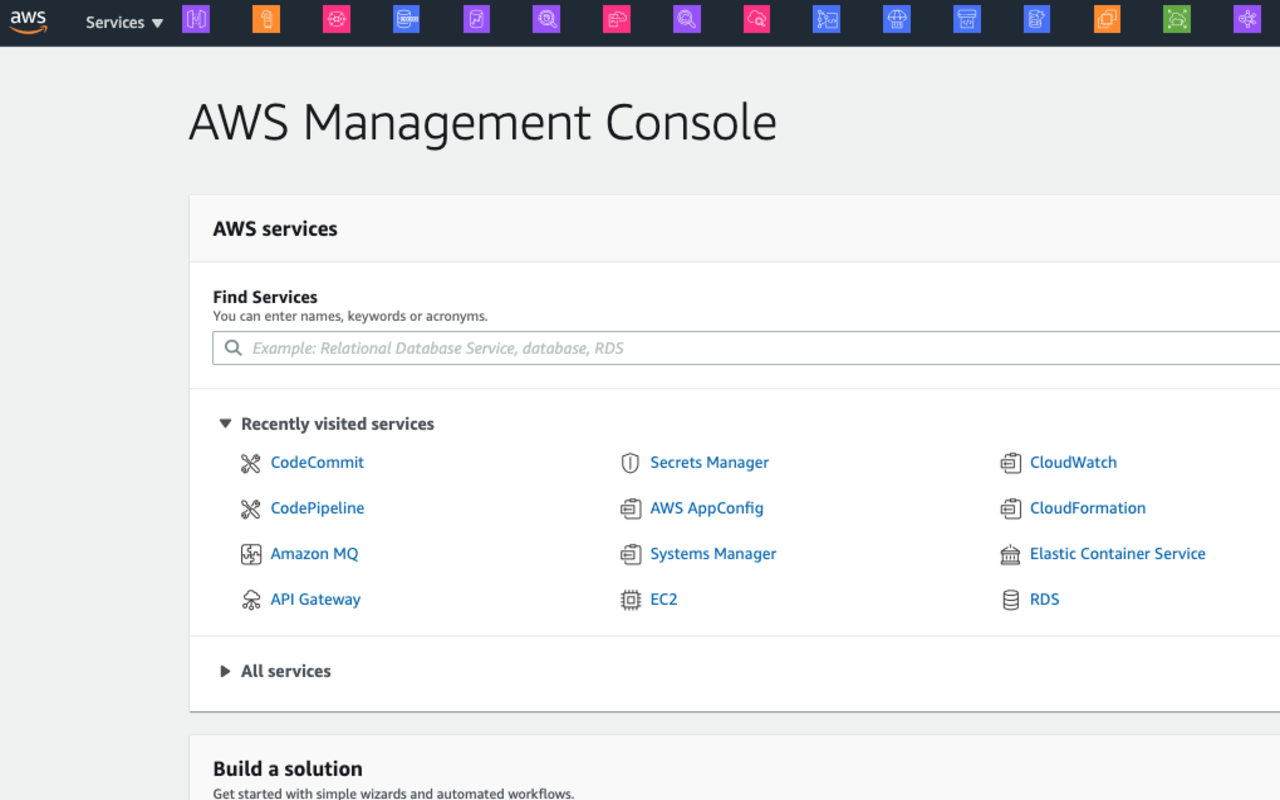Image resolution: width=1280 pixels, height=800 pixels.
Task: Click the chip icon beside EC2
Action: coord(630,600)
